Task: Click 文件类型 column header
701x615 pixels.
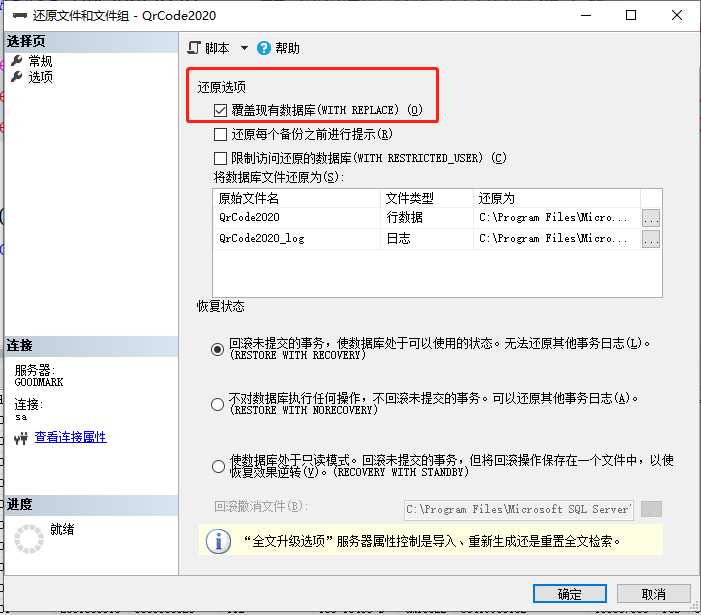Action: point(427,198)
